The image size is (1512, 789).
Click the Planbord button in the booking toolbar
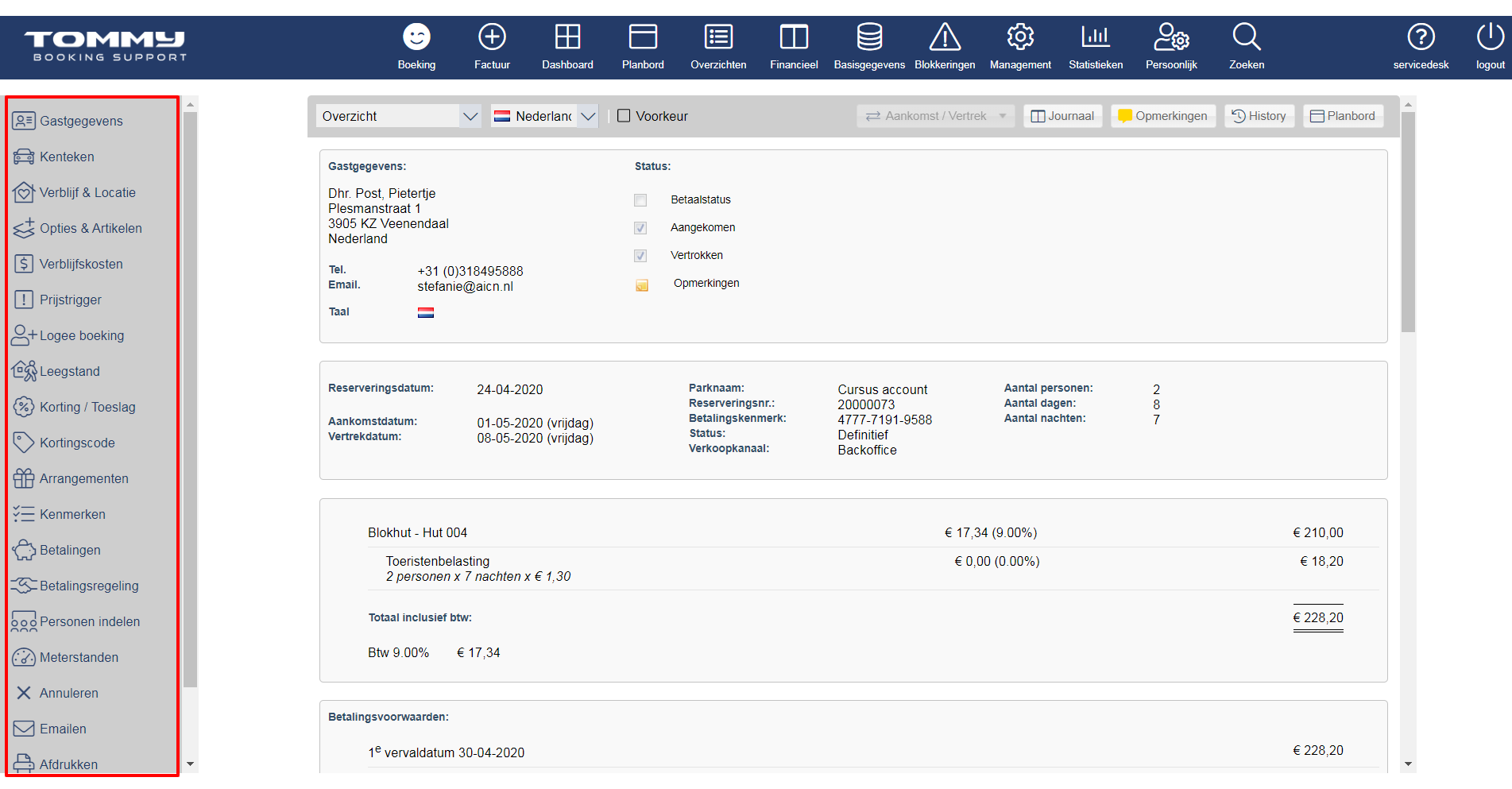1343,116
